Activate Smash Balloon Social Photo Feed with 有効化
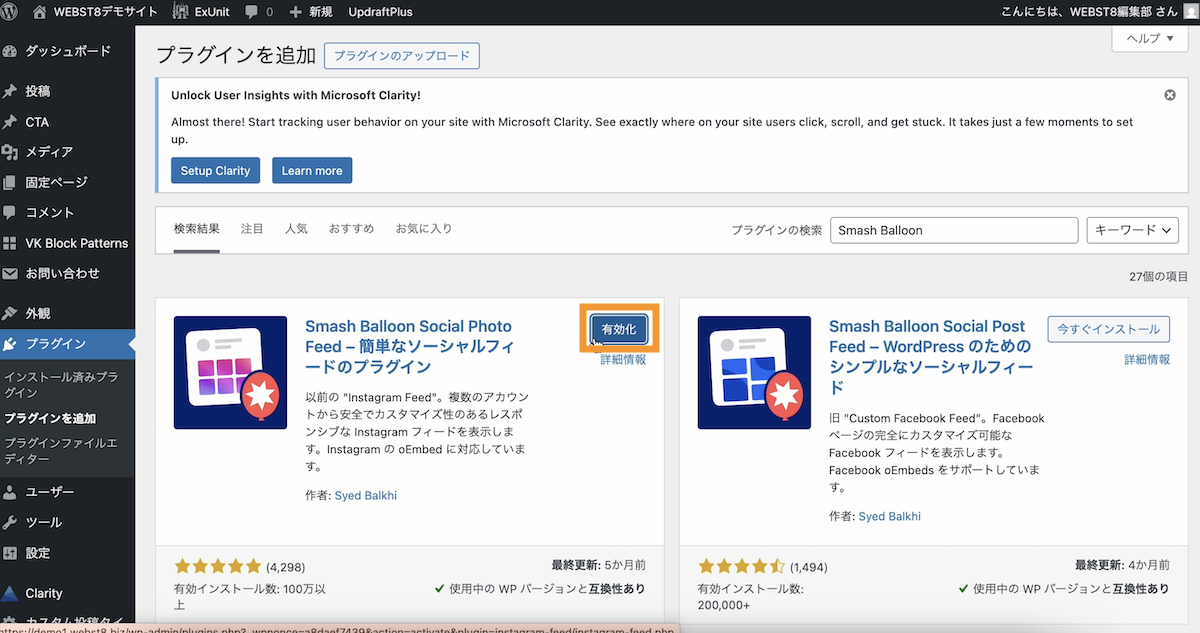This screenshot has height=633, width=1200. (x=618, y=327)
